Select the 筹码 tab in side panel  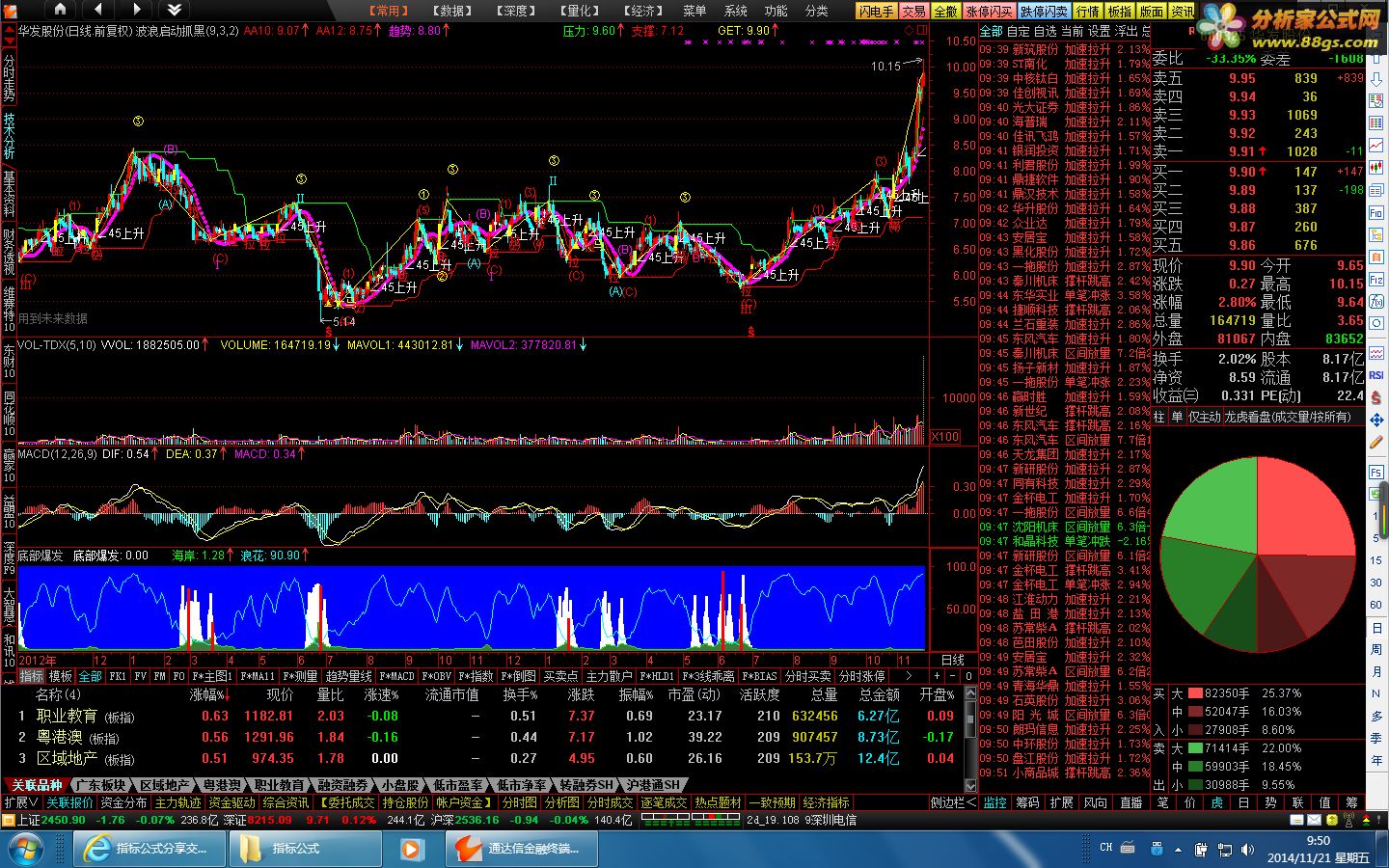click(x=1028, y=802)
